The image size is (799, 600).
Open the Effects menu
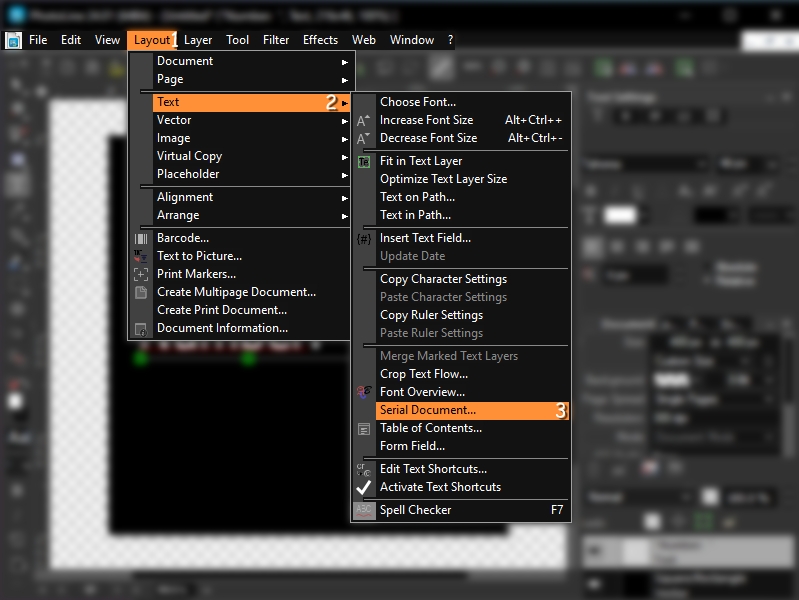(320, 40)
